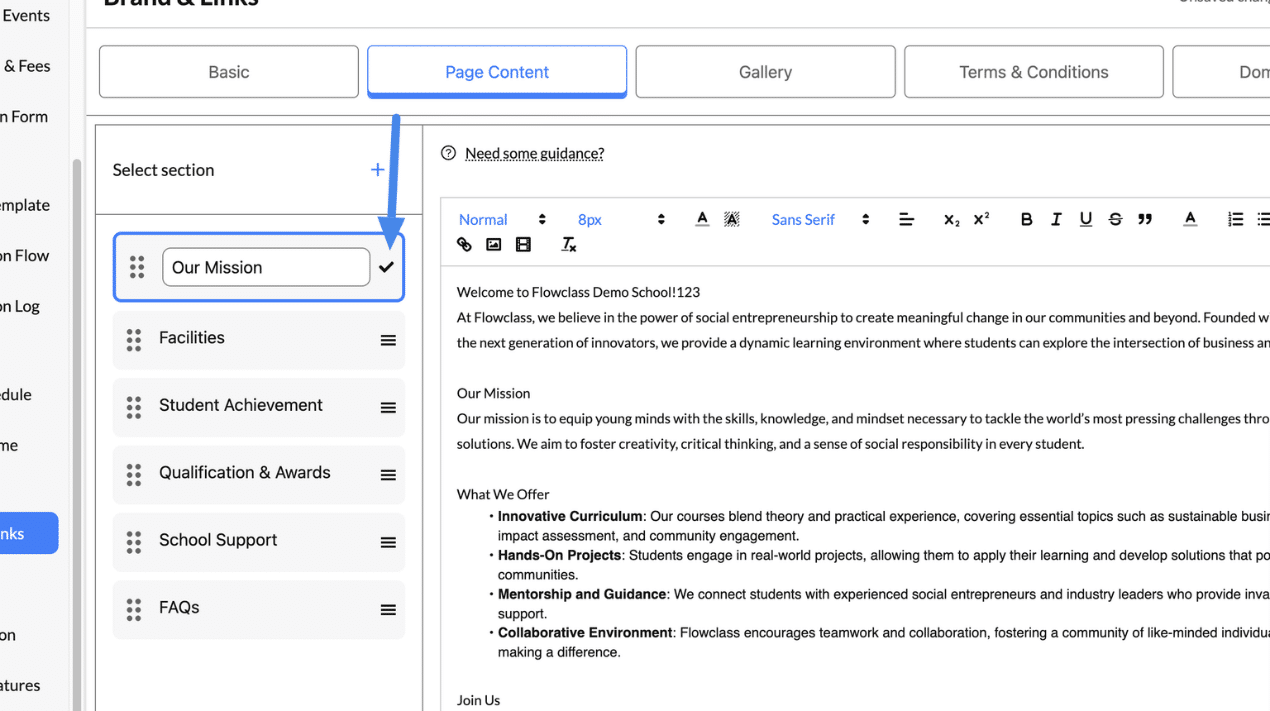
Task: Click the What We Offer heading
Action: pyautogui.click(x=503, y=494)
